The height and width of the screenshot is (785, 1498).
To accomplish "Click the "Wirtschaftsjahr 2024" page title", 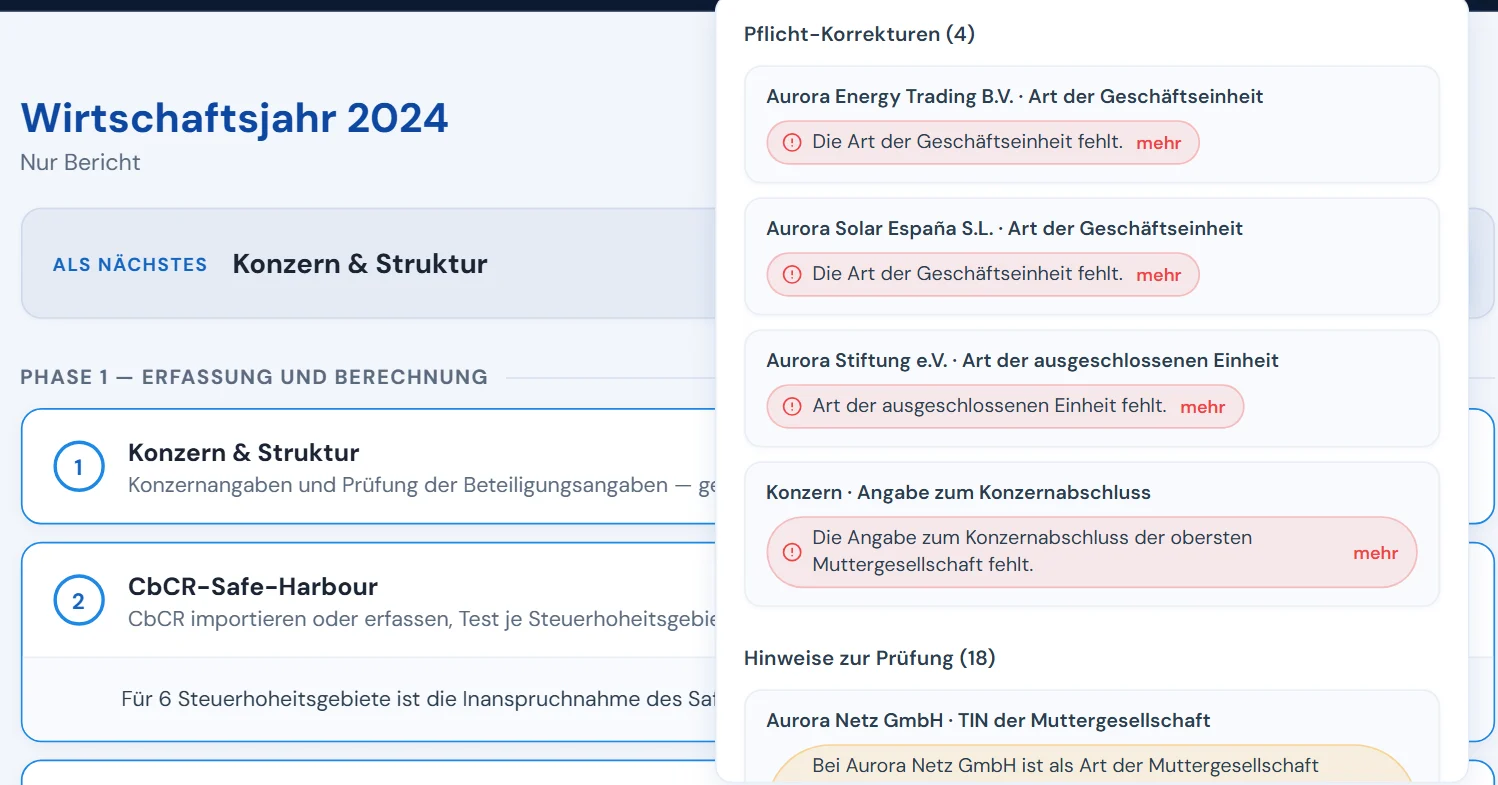I will pos(235,118).
